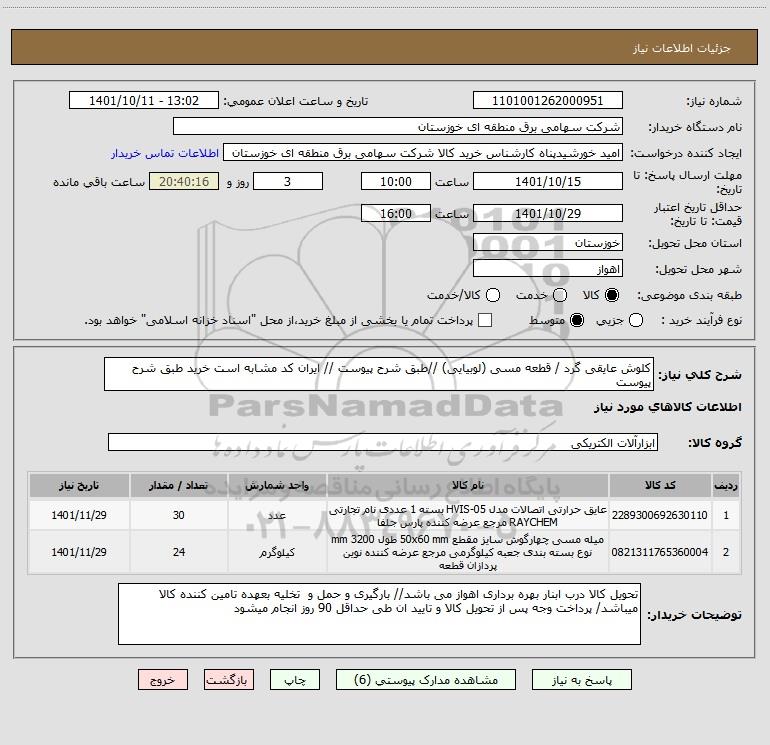This screenshot has height=745, width=770.
Task: Select the متوسط purchase type radio
Action: pyautogui.click(x=577, y=321)
